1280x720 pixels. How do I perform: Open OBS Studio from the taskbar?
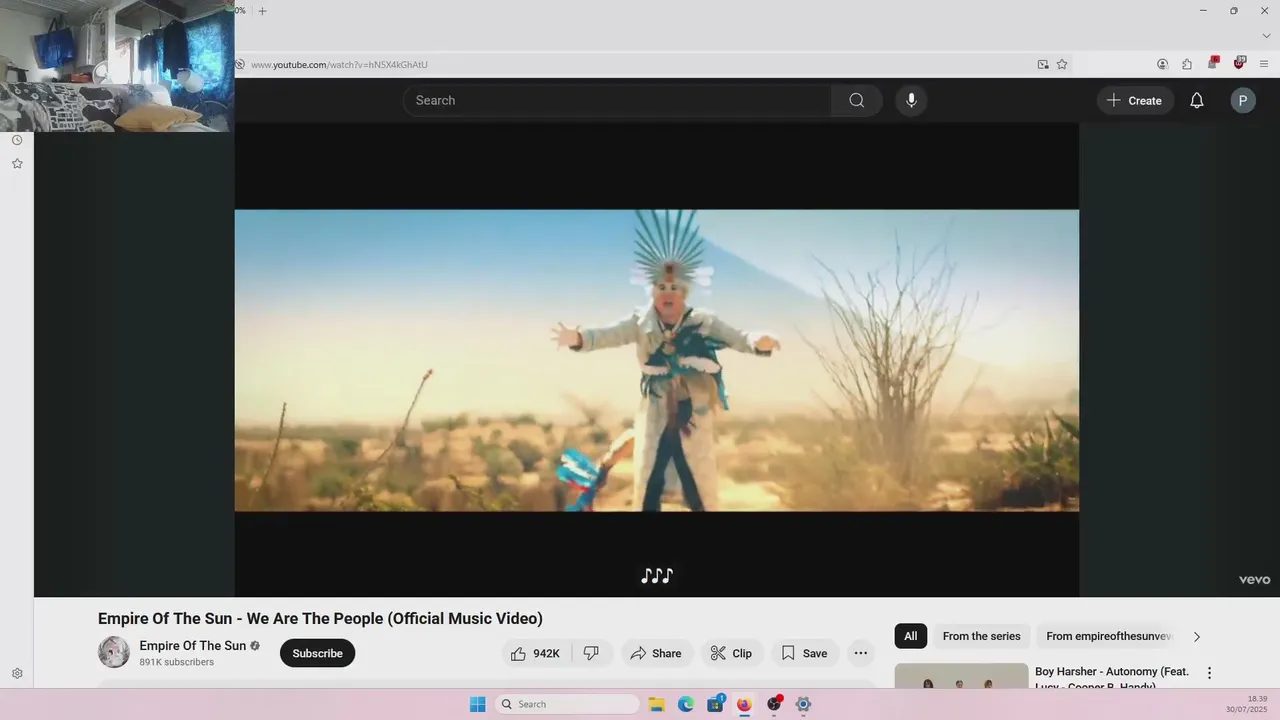click(774, 704)
